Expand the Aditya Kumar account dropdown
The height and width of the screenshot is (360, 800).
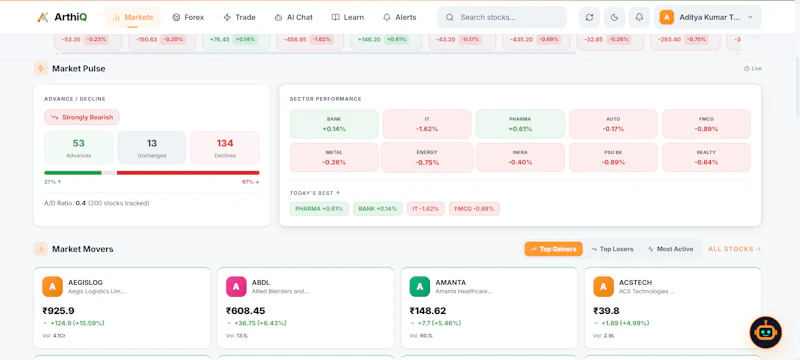[708, 17]
